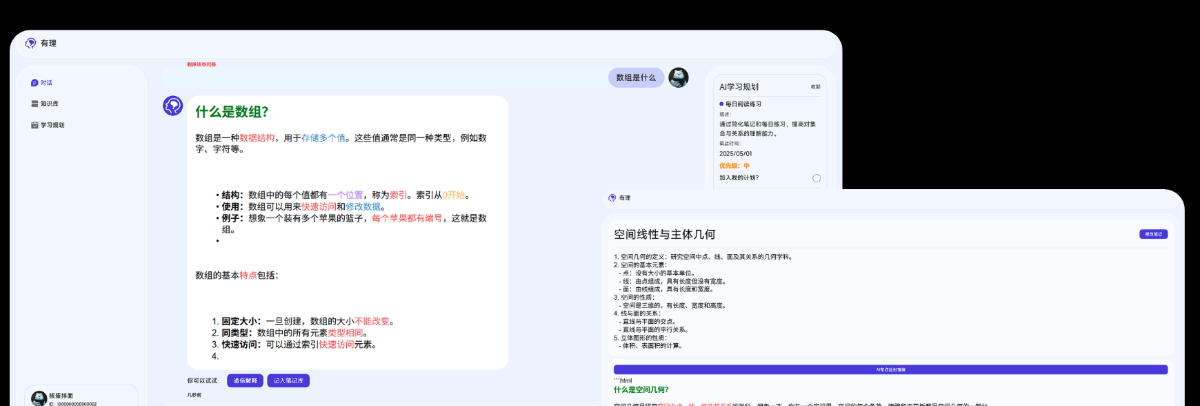Click the purple 修改笔记 button in notes window

point(1153,234)
